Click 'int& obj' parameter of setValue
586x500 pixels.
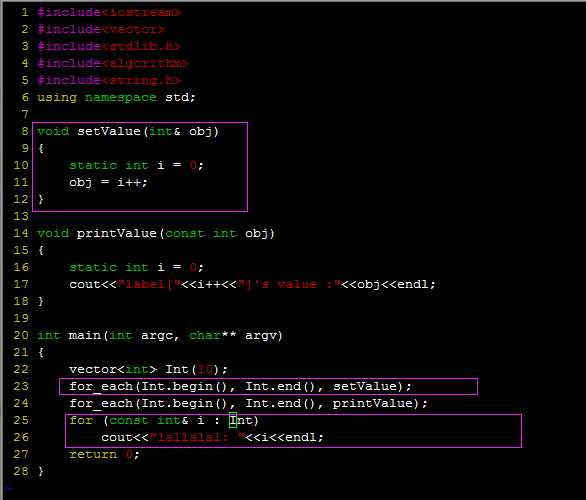(181, 132)
